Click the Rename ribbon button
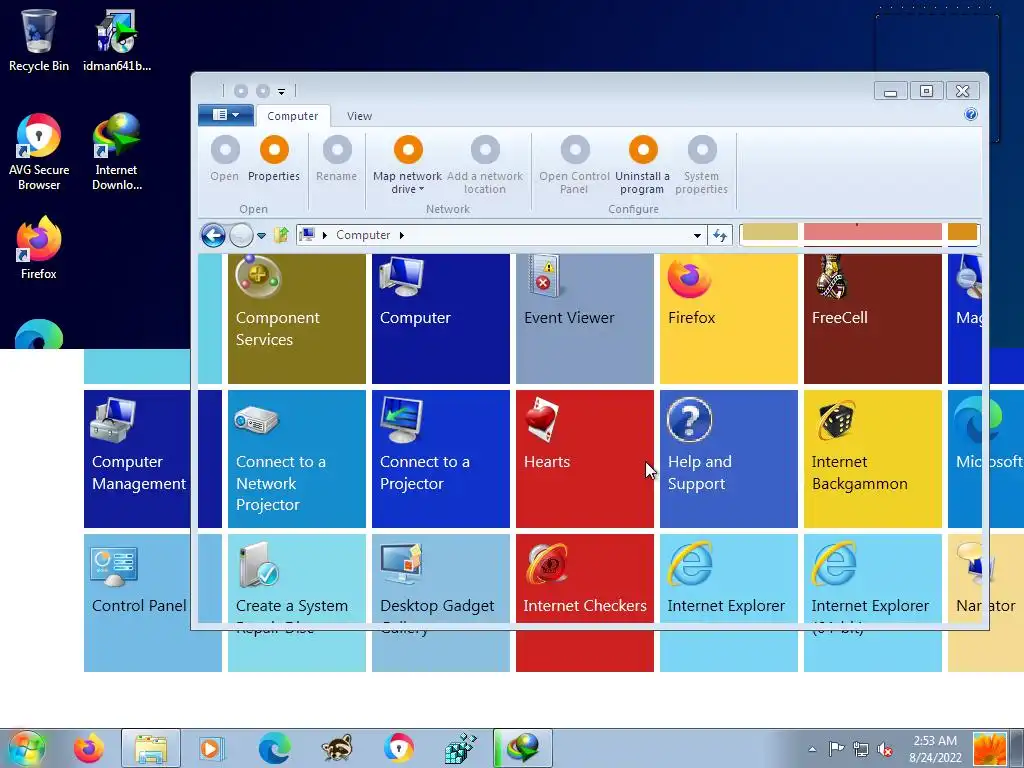 pos(336,159)
